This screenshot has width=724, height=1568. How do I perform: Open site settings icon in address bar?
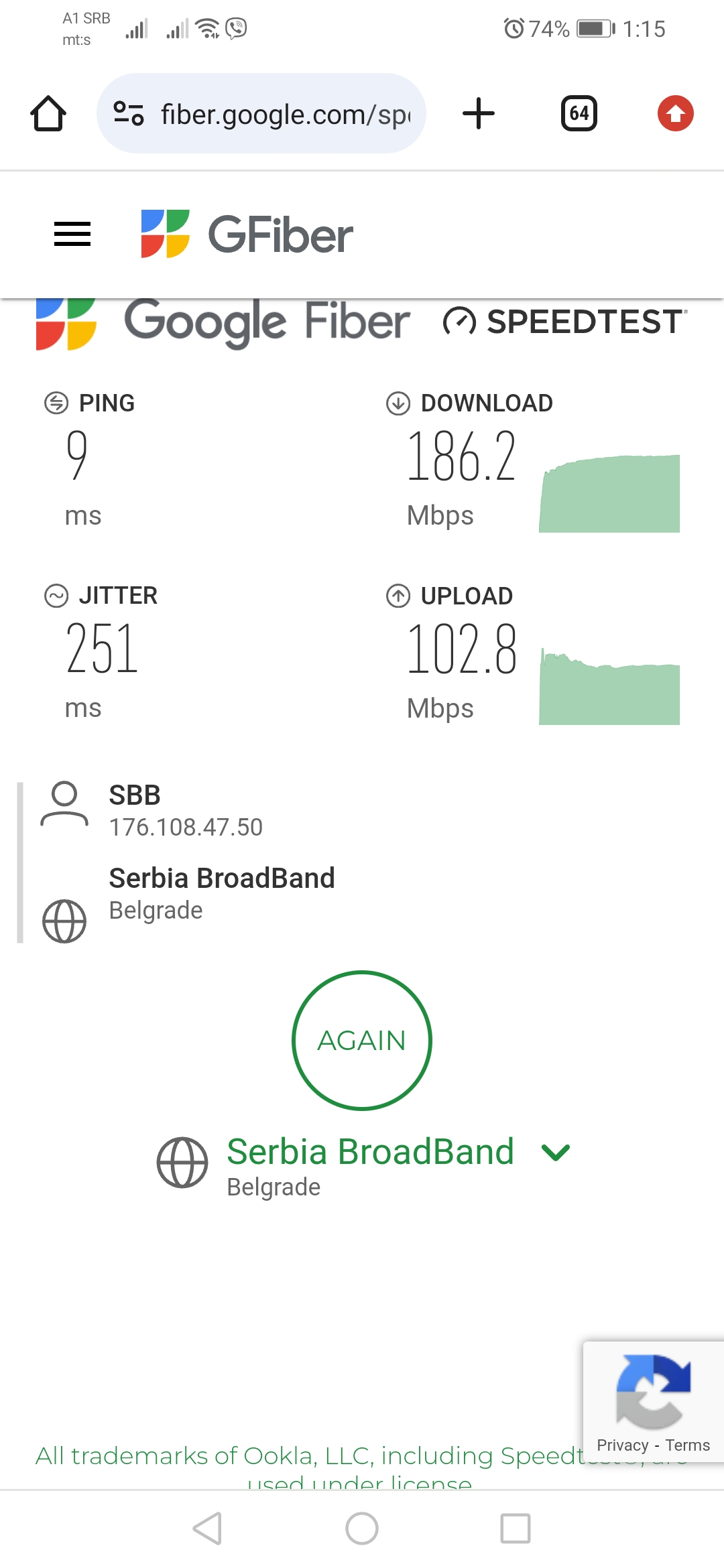129,113
